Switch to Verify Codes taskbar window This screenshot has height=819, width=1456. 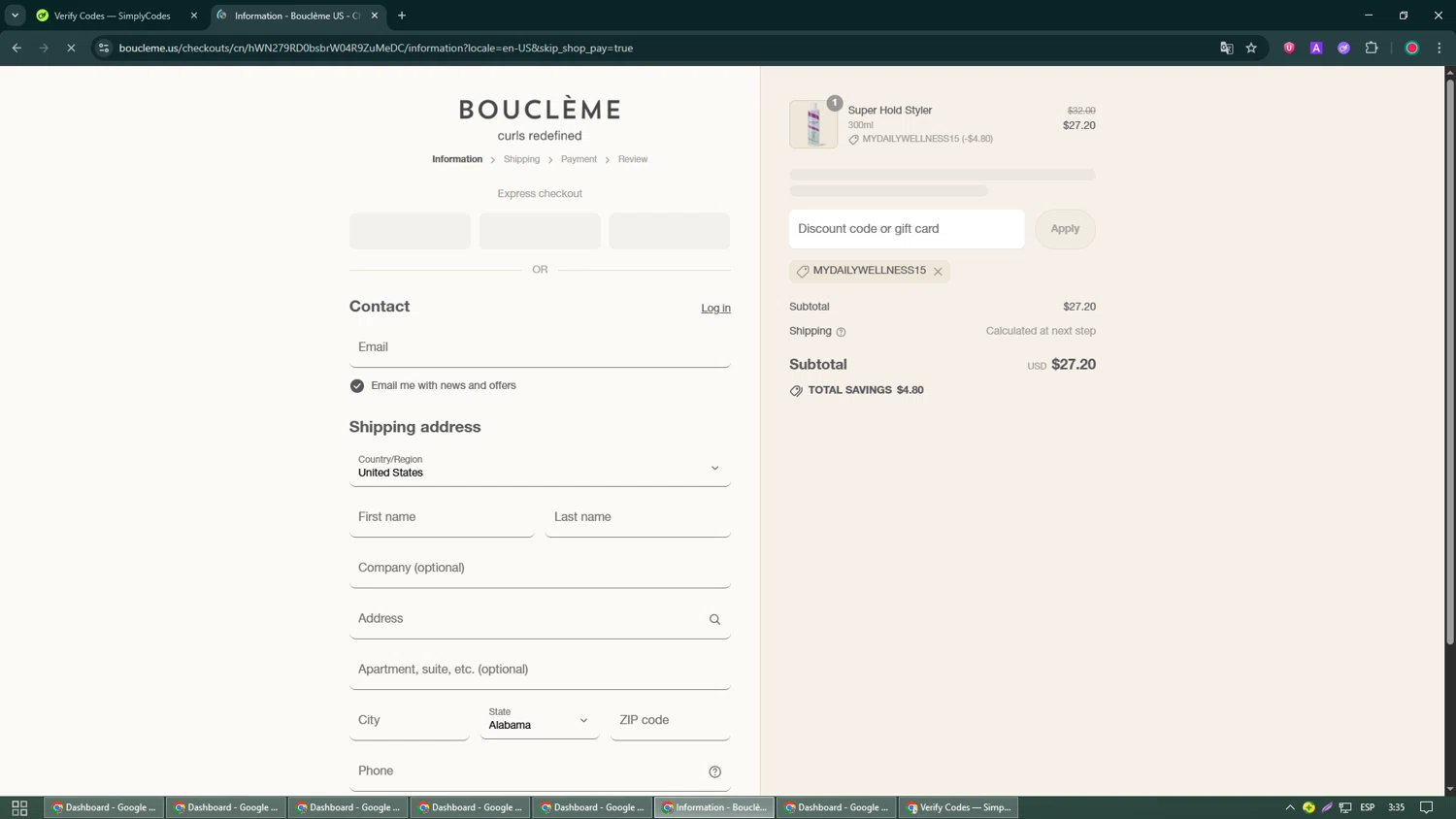(959, 807)
